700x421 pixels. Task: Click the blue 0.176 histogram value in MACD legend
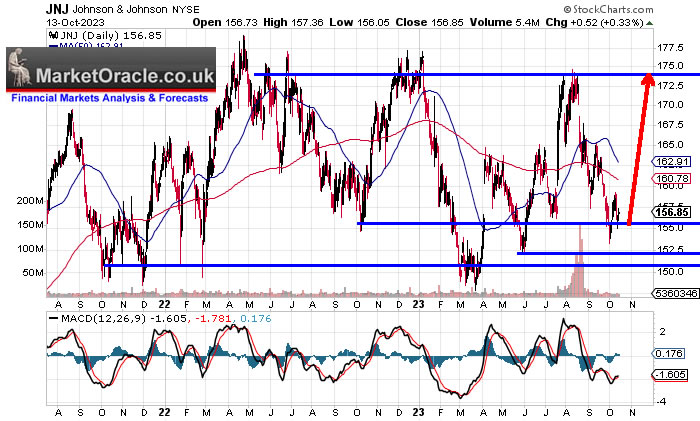256,319
